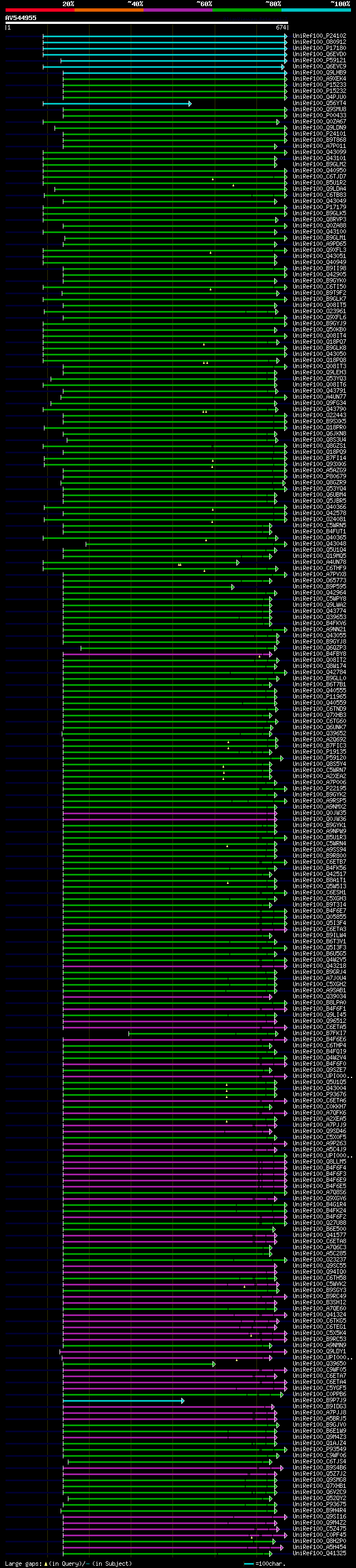Open hit UniRef100_B7FI14
The width and height of the screenshot is (356, 1568).
tap(319, 458)
